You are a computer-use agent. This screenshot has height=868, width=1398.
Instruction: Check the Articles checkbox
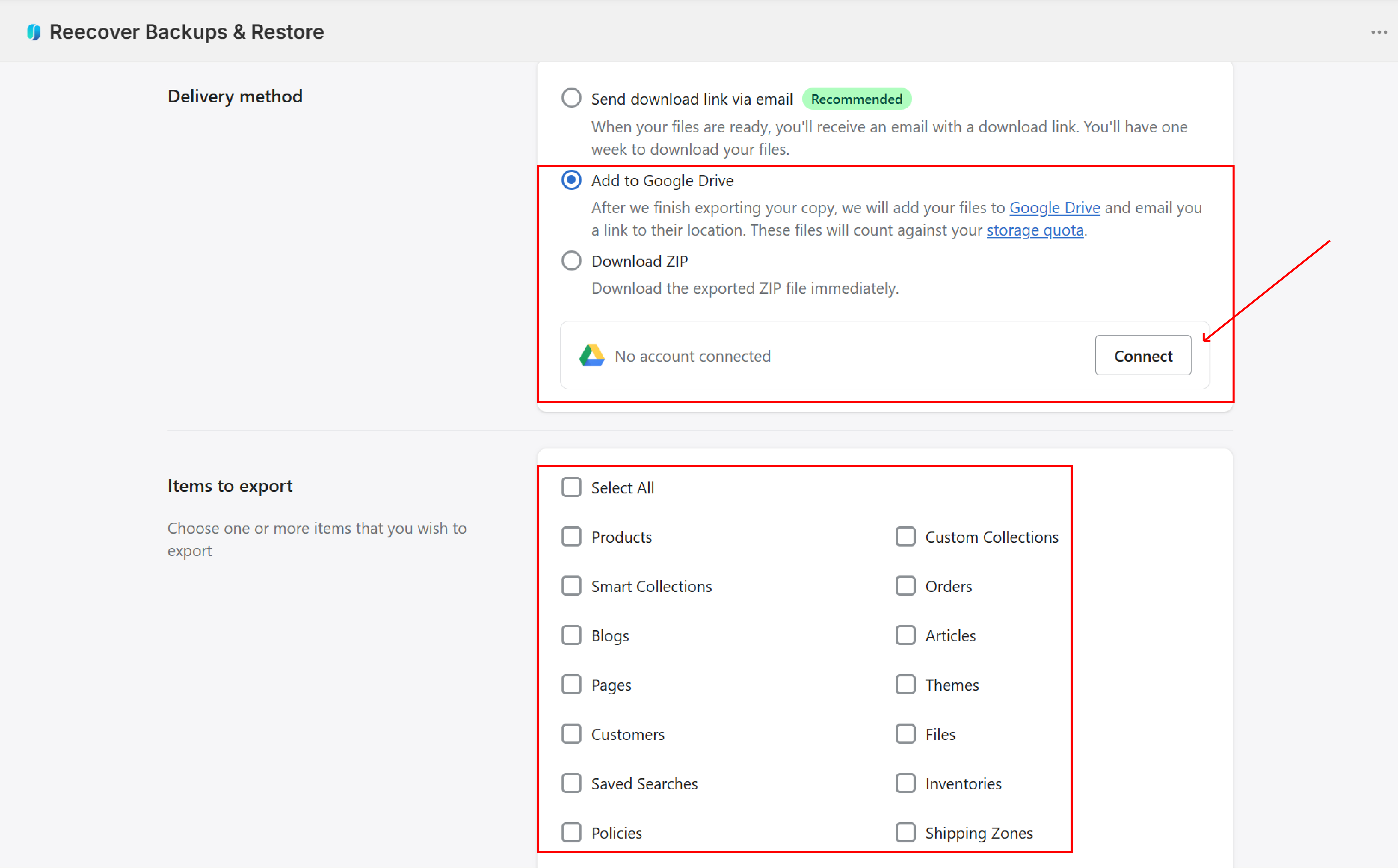[905, 636]
